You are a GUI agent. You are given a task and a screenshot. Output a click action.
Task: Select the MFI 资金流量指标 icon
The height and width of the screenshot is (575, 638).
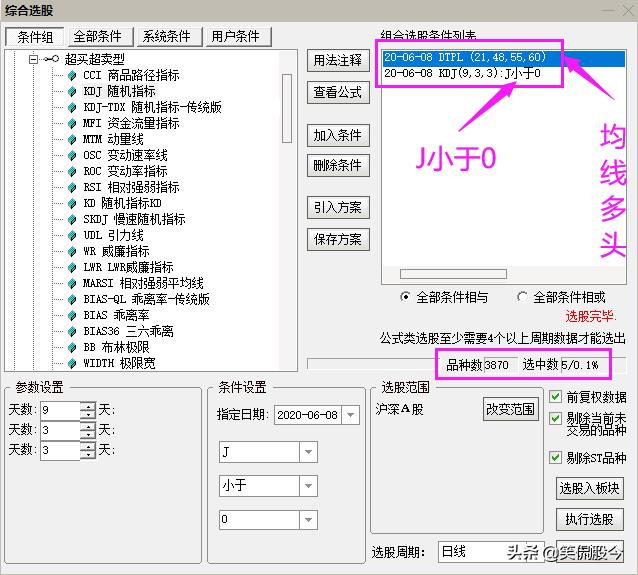coord(72,123)
